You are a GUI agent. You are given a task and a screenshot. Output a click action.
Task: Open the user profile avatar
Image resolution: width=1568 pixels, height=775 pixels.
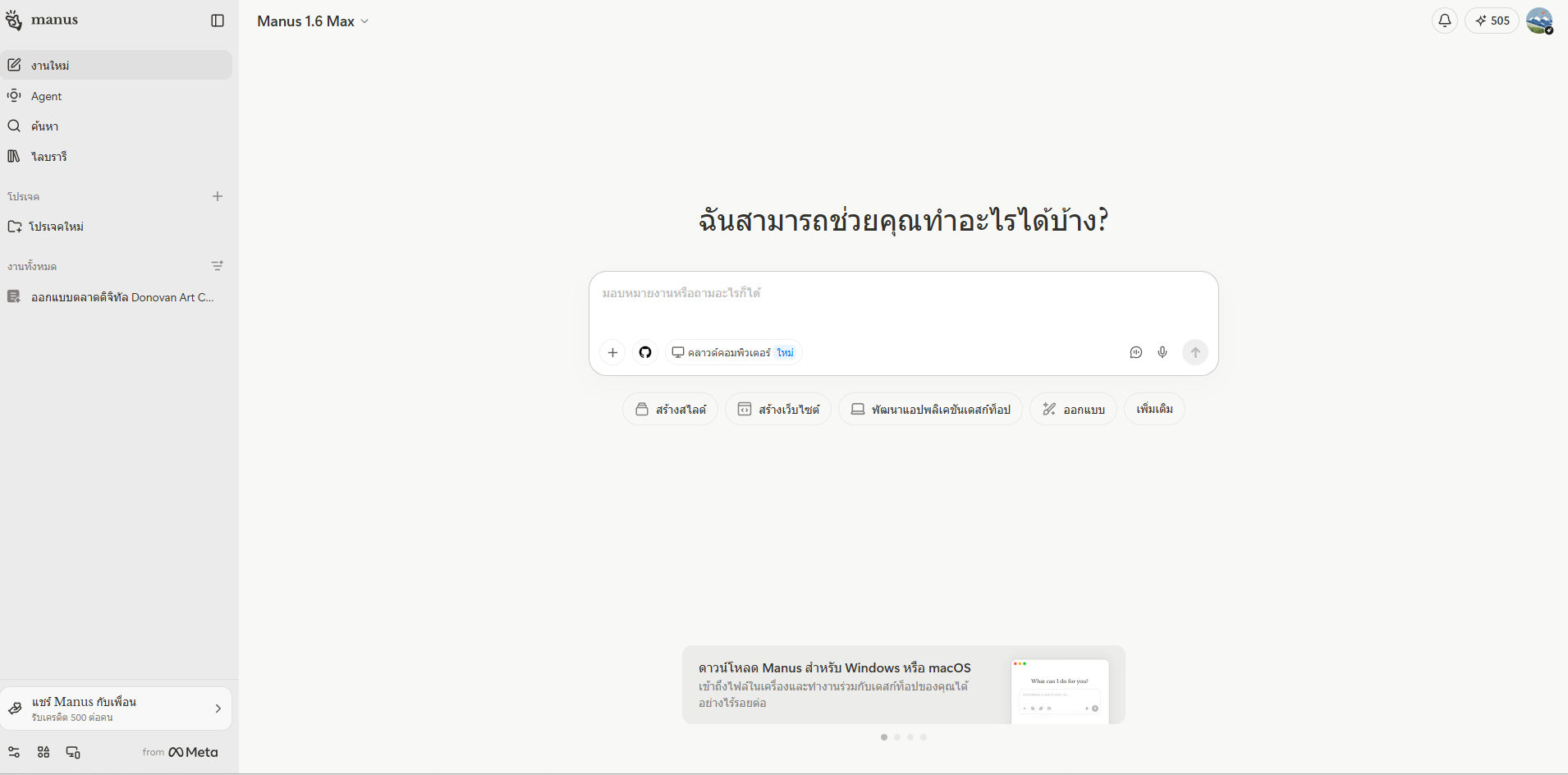[1539, 21]
